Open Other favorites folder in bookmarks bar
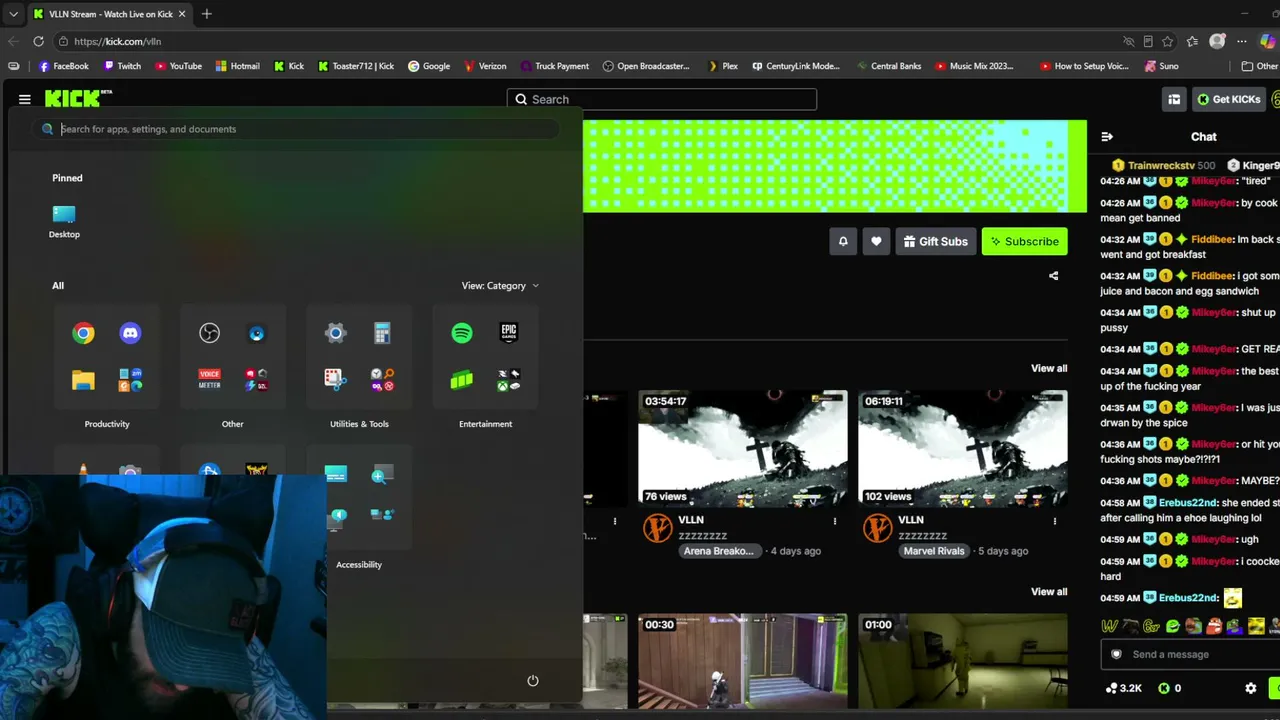 click(1260, 66)
